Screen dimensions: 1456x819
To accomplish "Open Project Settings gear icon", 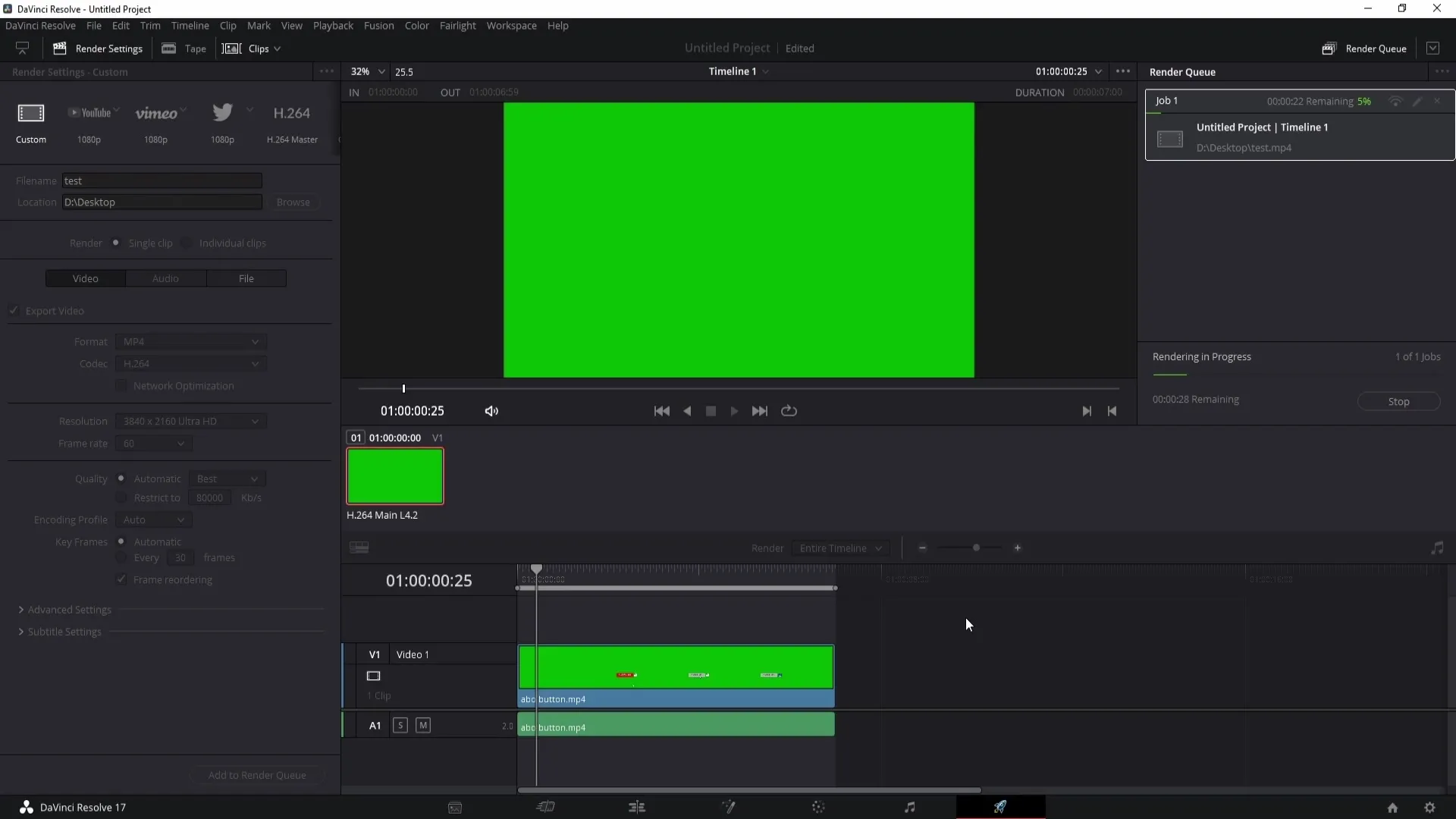I will (1429, 808).
